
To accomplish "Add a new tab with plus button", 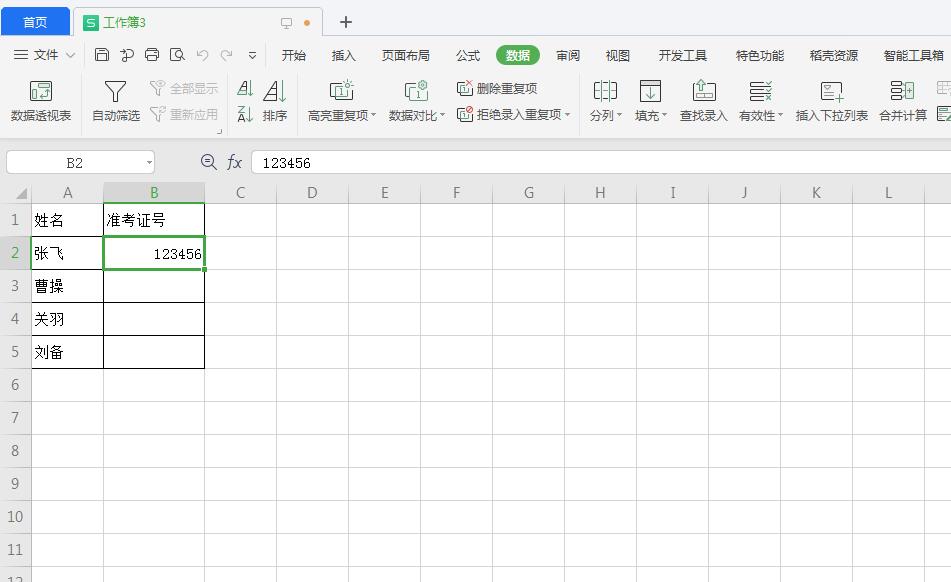I will [346, 22].
